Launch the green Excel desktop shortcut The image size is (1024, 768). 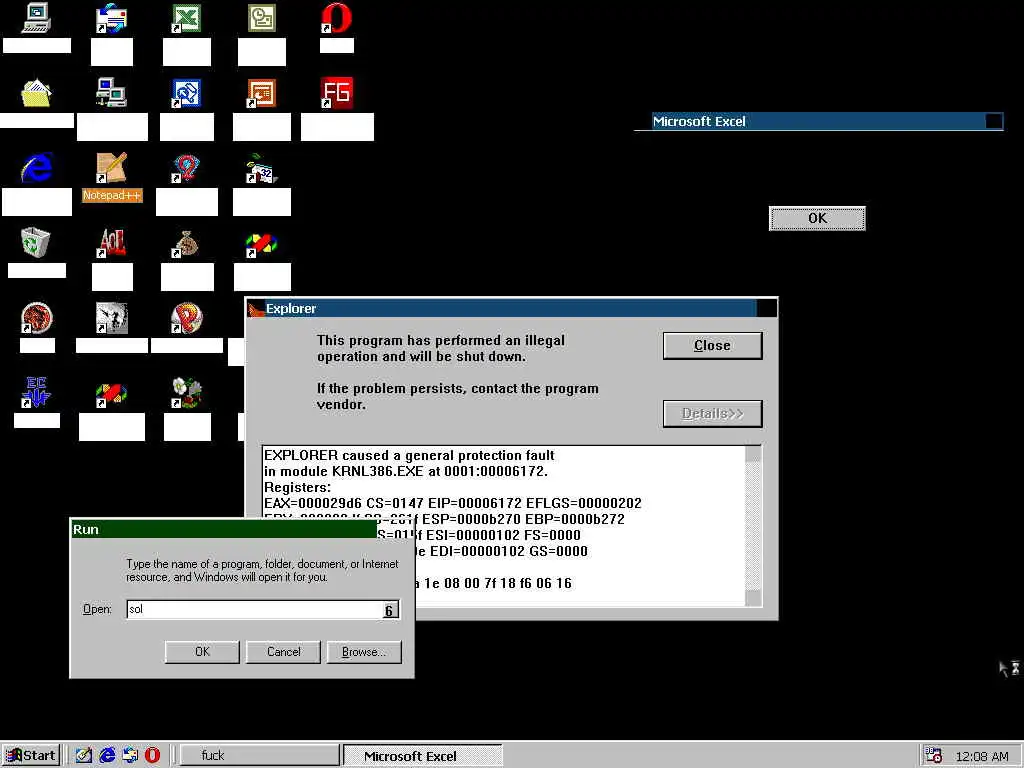tap(186, 18)
